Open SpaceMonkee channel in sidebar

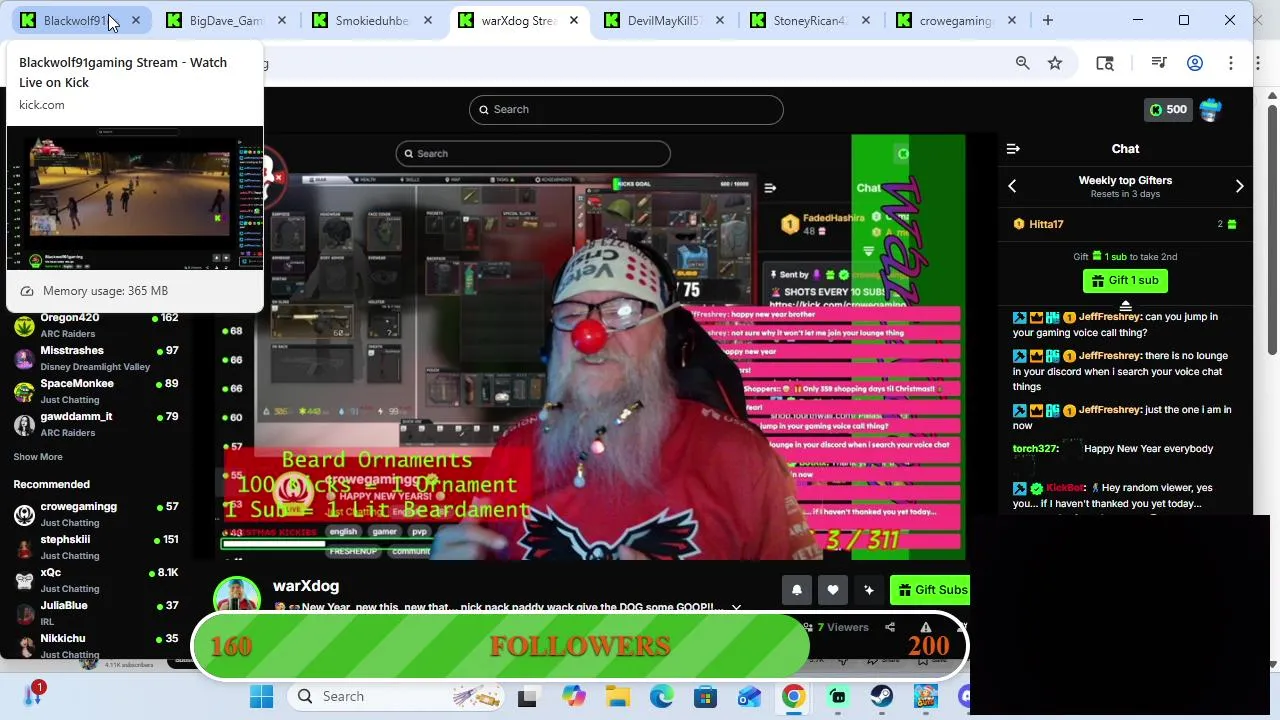[96, 391]
